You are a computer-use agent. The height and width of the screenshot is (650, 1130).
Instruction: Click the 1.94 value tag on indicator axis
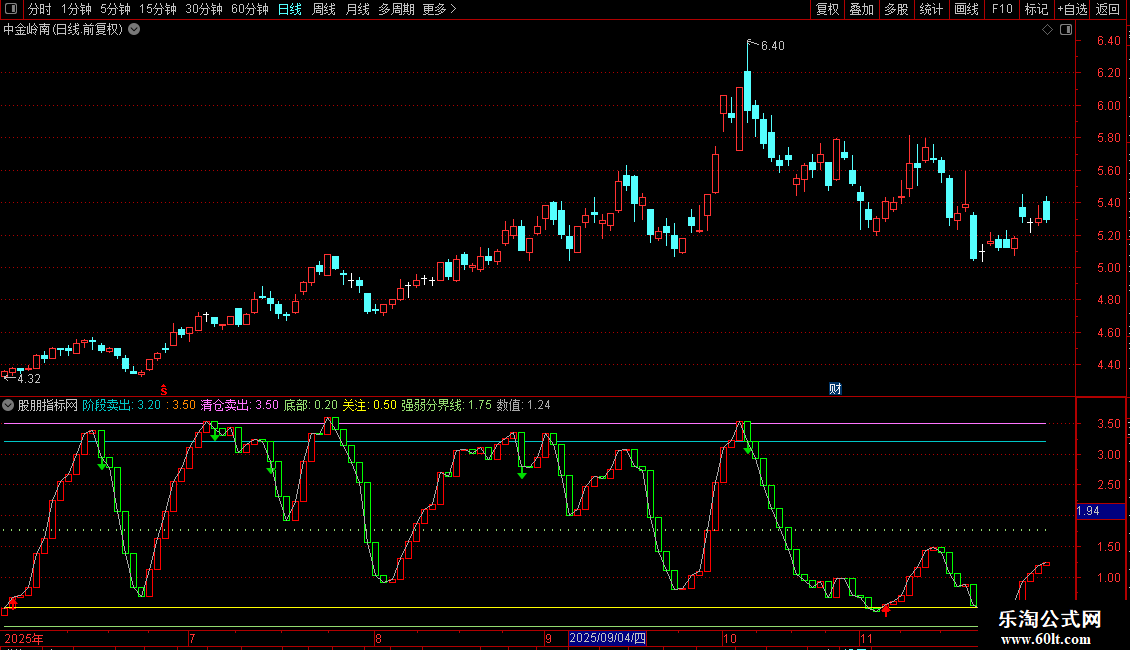[1089, 512]
